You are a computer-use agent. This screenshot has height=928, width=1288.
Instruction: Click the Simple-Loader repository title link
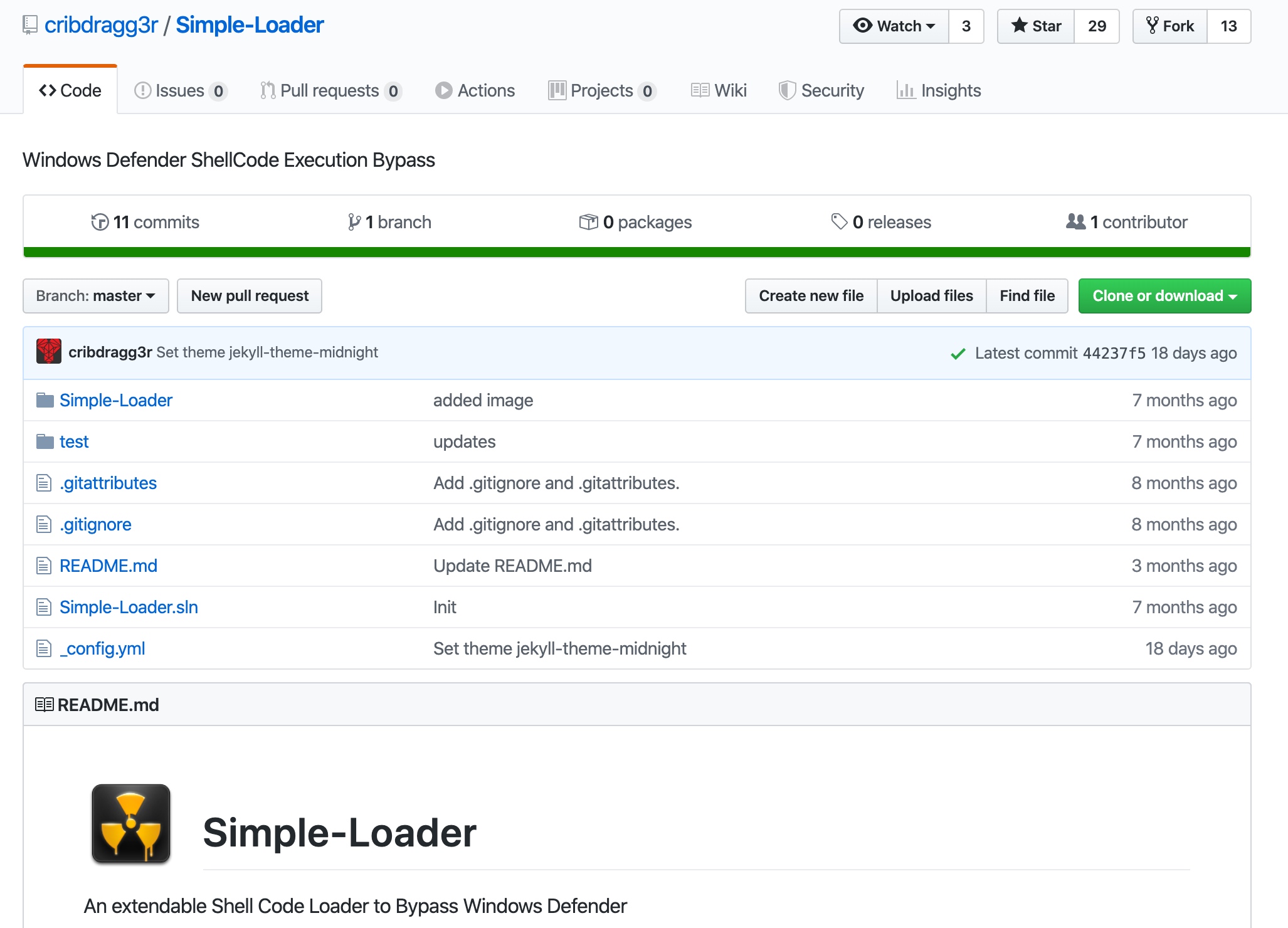[250, 25]
